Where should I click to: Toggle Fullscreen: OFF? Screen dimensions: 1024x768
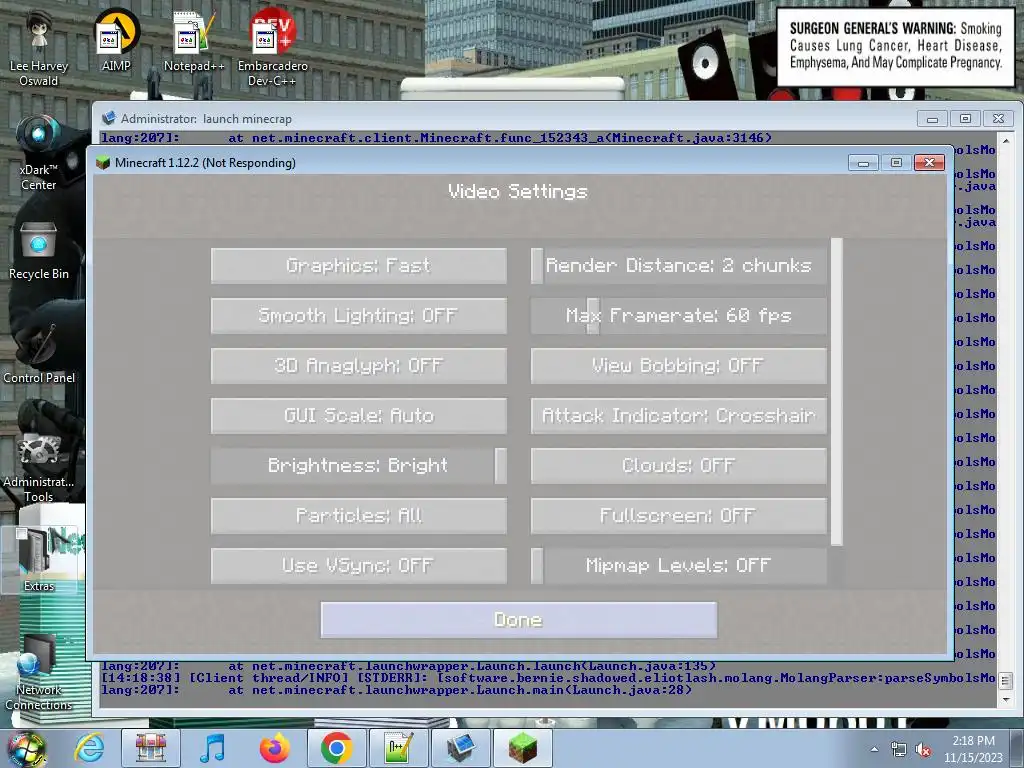pos(679,516)
